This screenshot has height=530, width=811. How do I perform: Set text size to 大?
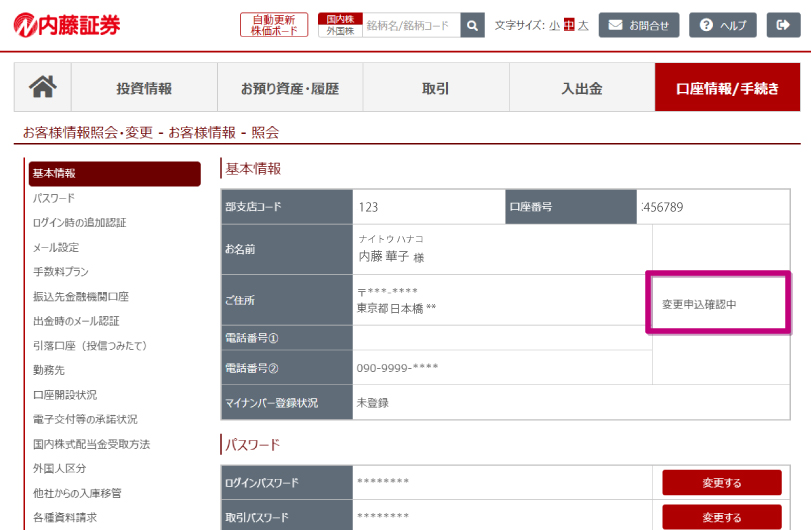[x=583, y=25]
